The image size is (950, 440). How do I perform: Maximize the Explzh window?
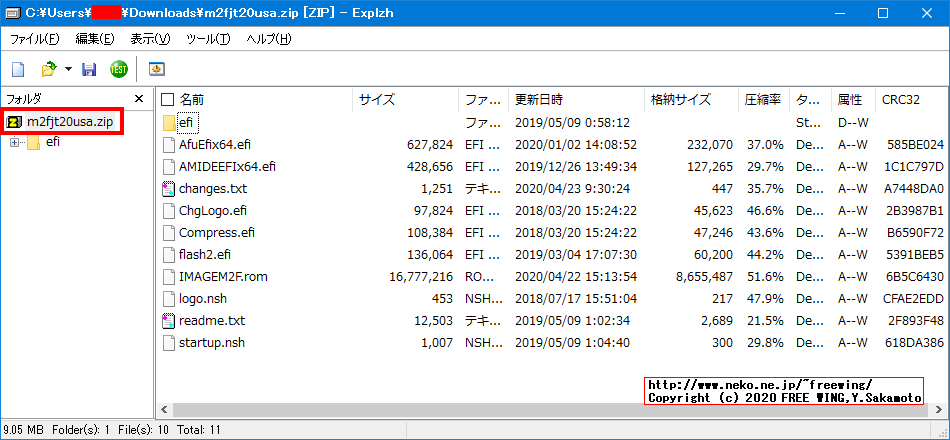click(x=883, y=13)
